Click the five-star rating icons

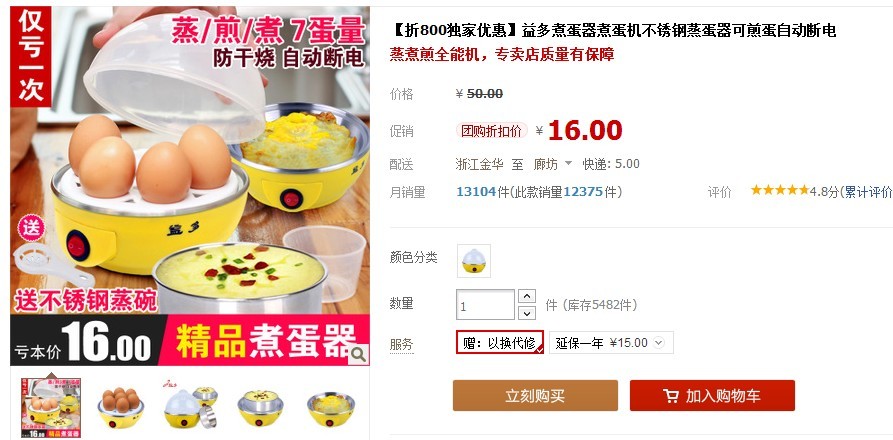pos(779,191)
